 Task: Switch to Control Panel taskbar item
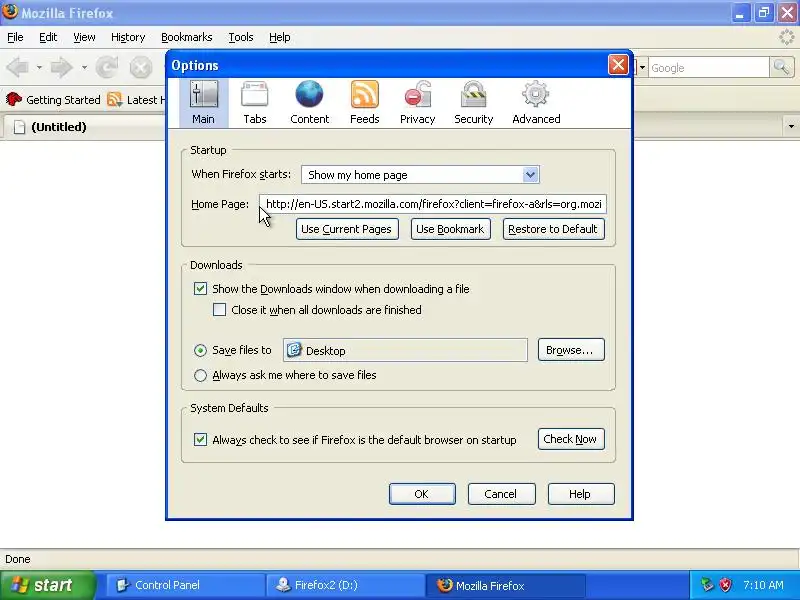tap(186, 585)
